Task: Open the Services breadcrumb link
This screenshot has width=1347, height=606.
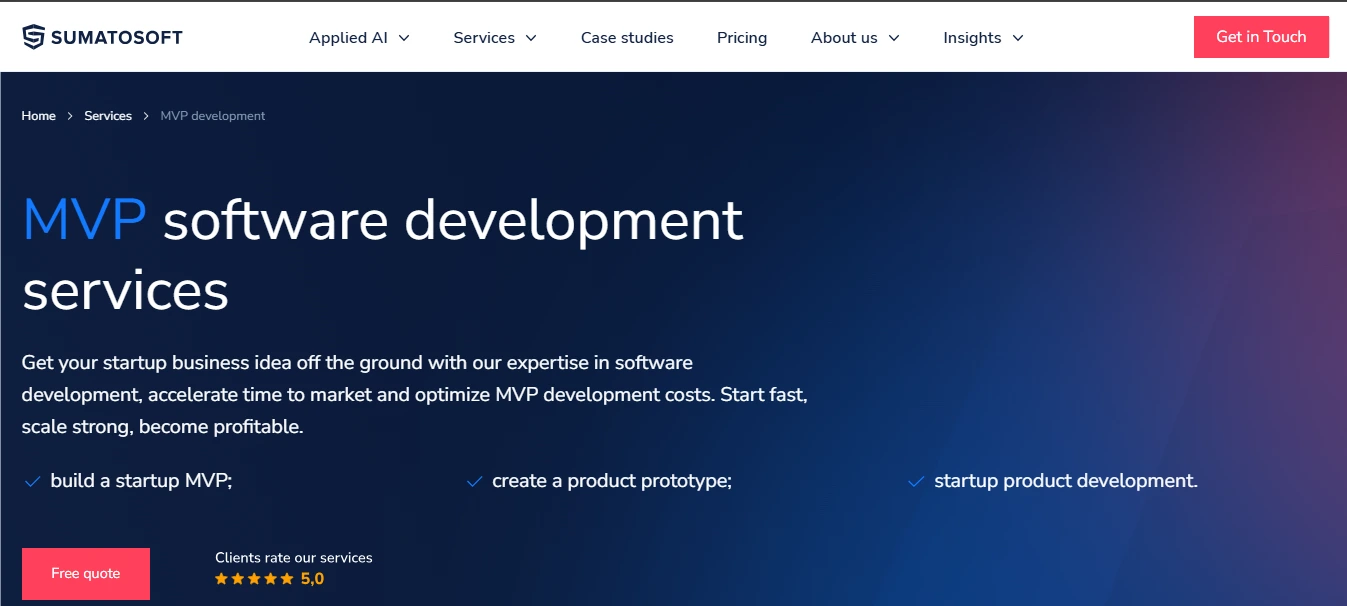Action: (108, 116)
